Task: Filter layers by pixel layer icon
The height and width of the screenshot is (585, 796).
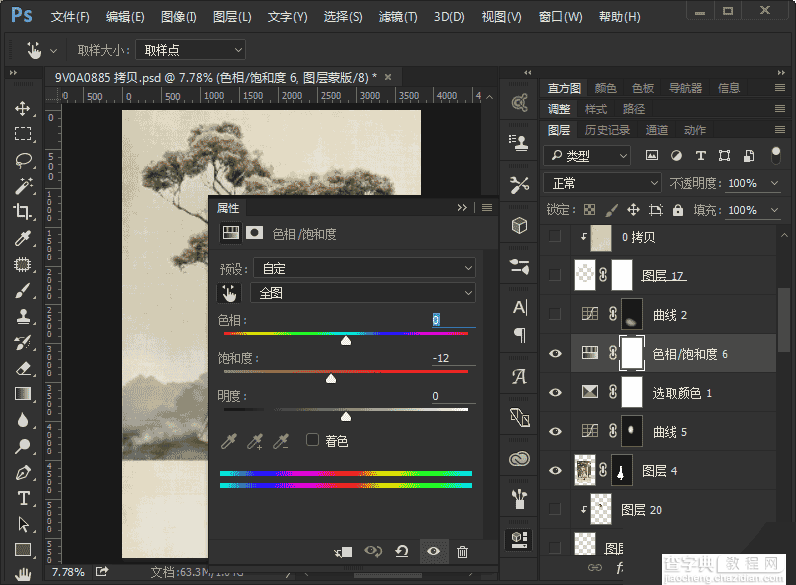Action: 652,155
